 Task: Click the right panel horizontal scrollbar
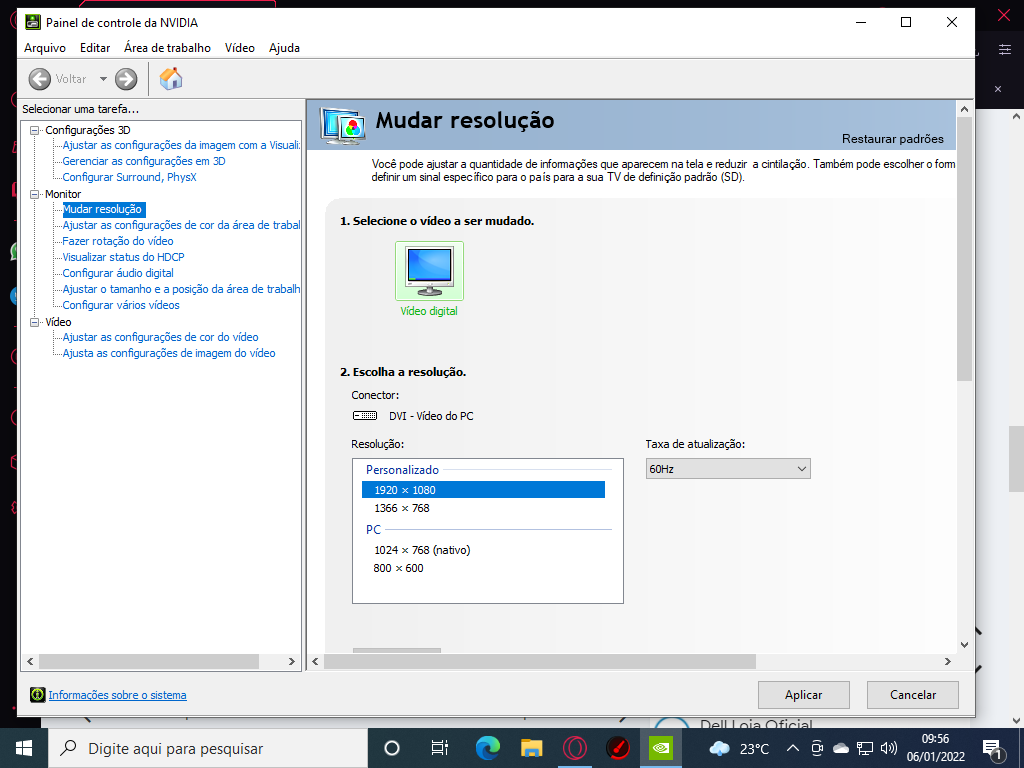[x=540, y=662]
